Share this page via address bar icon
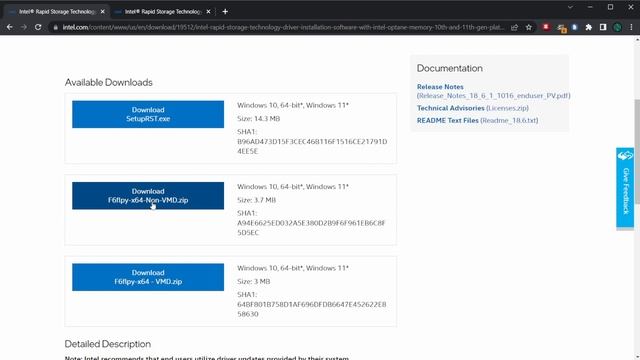640x360 pixels. (514, 27)
